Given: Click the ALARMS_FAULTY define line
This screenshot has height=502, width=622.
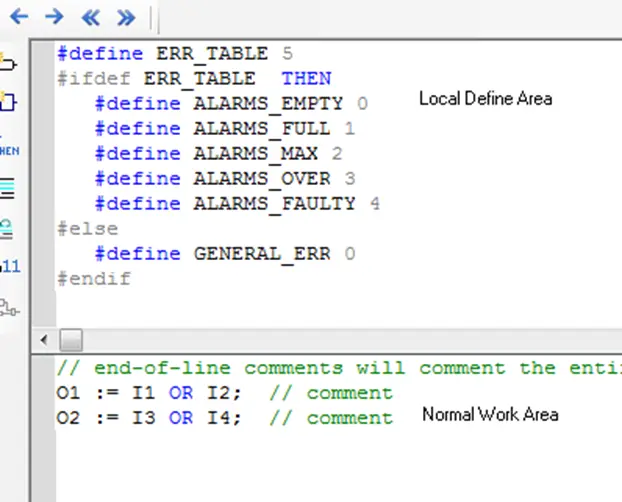Looking at the screenshot, I should tap(237, 204).
